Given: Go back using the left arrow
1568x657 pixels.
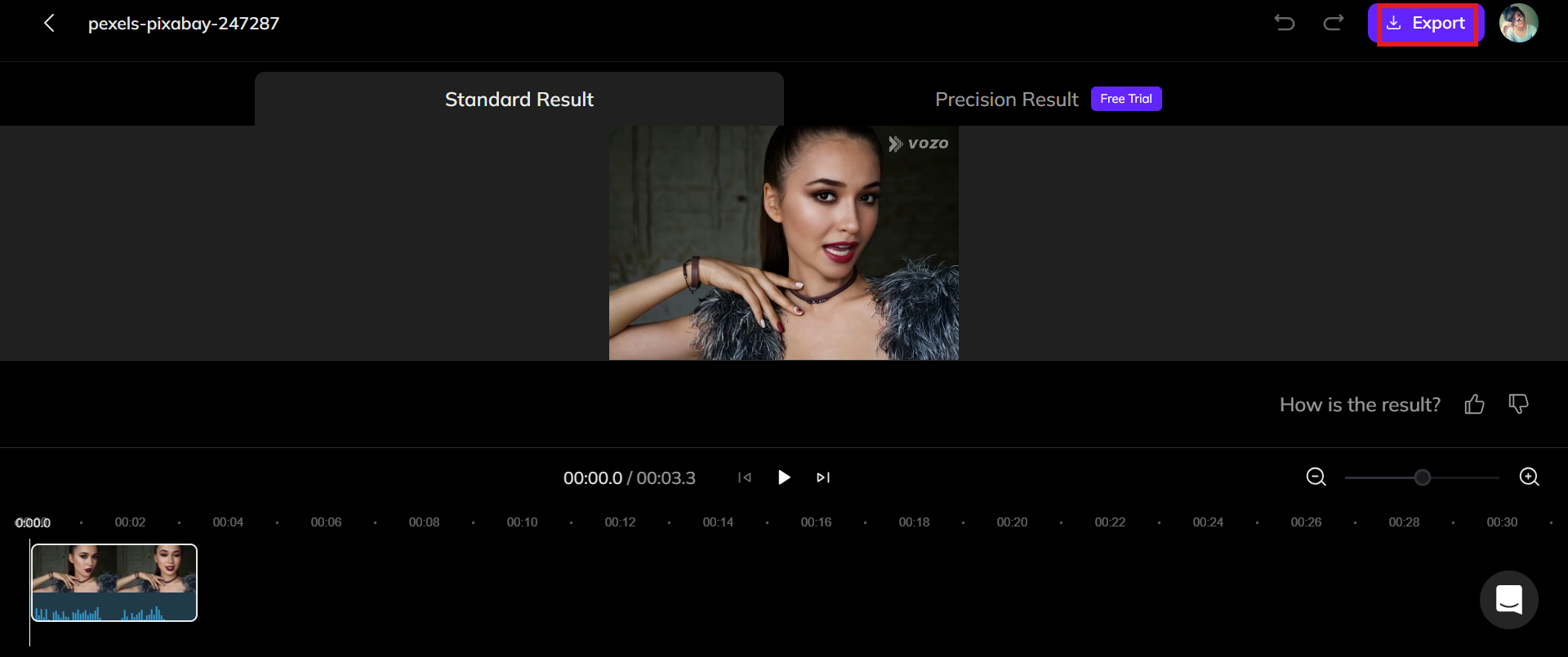Looking at the screenshot, I should (49, 24).
